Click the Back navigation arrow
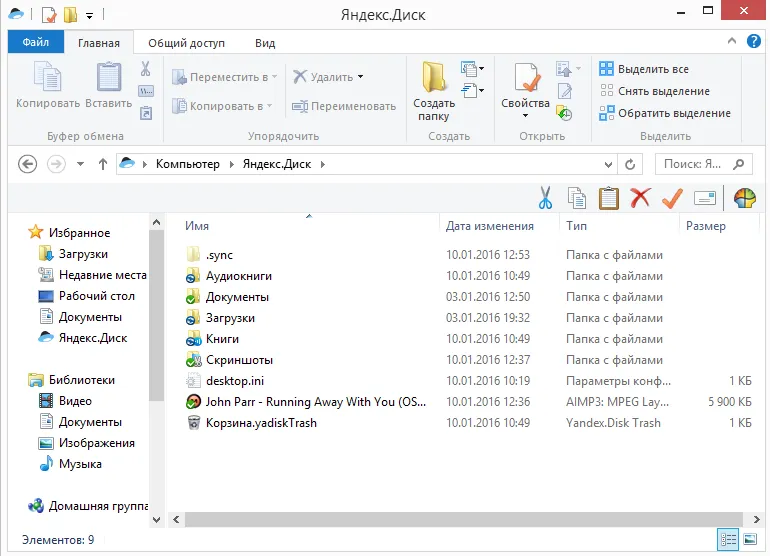Image resolution: width=770 pixels, height=556 pixels. pos(28,164)
